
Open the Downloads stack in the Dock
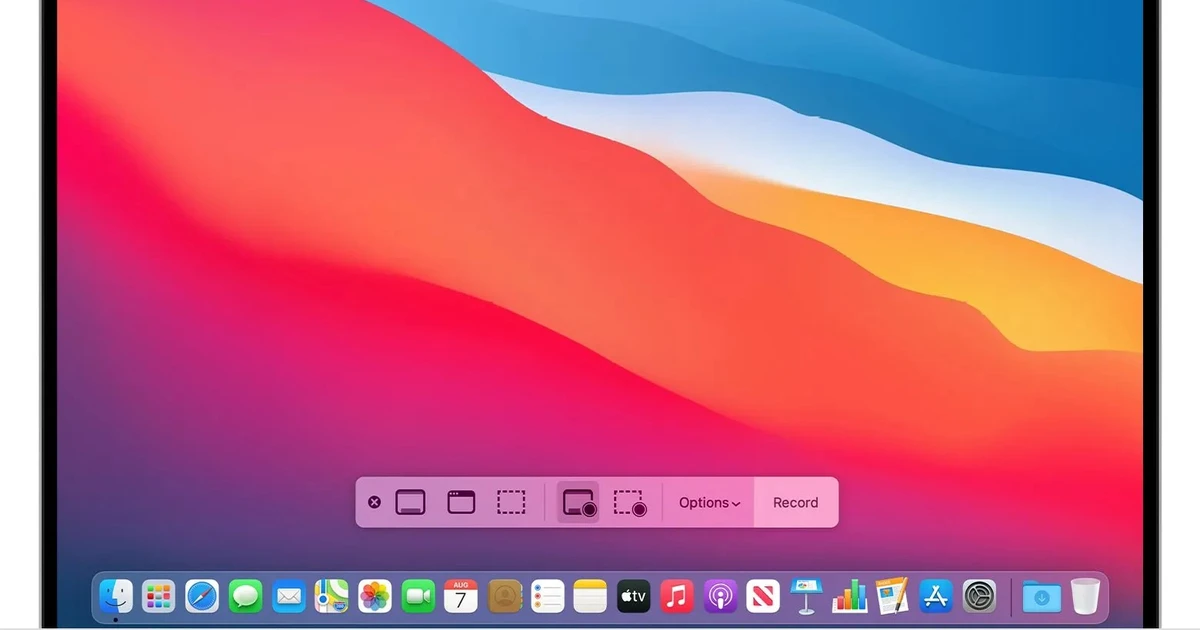(x=1040, y=595)
